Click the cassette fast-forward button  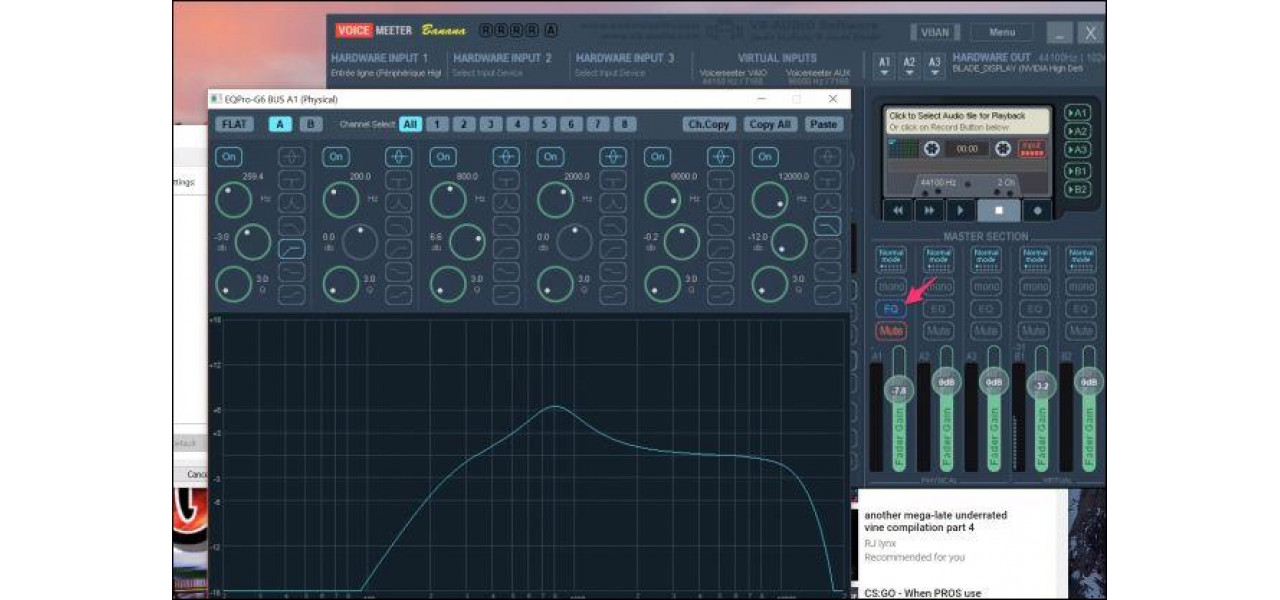pos(930,210)
